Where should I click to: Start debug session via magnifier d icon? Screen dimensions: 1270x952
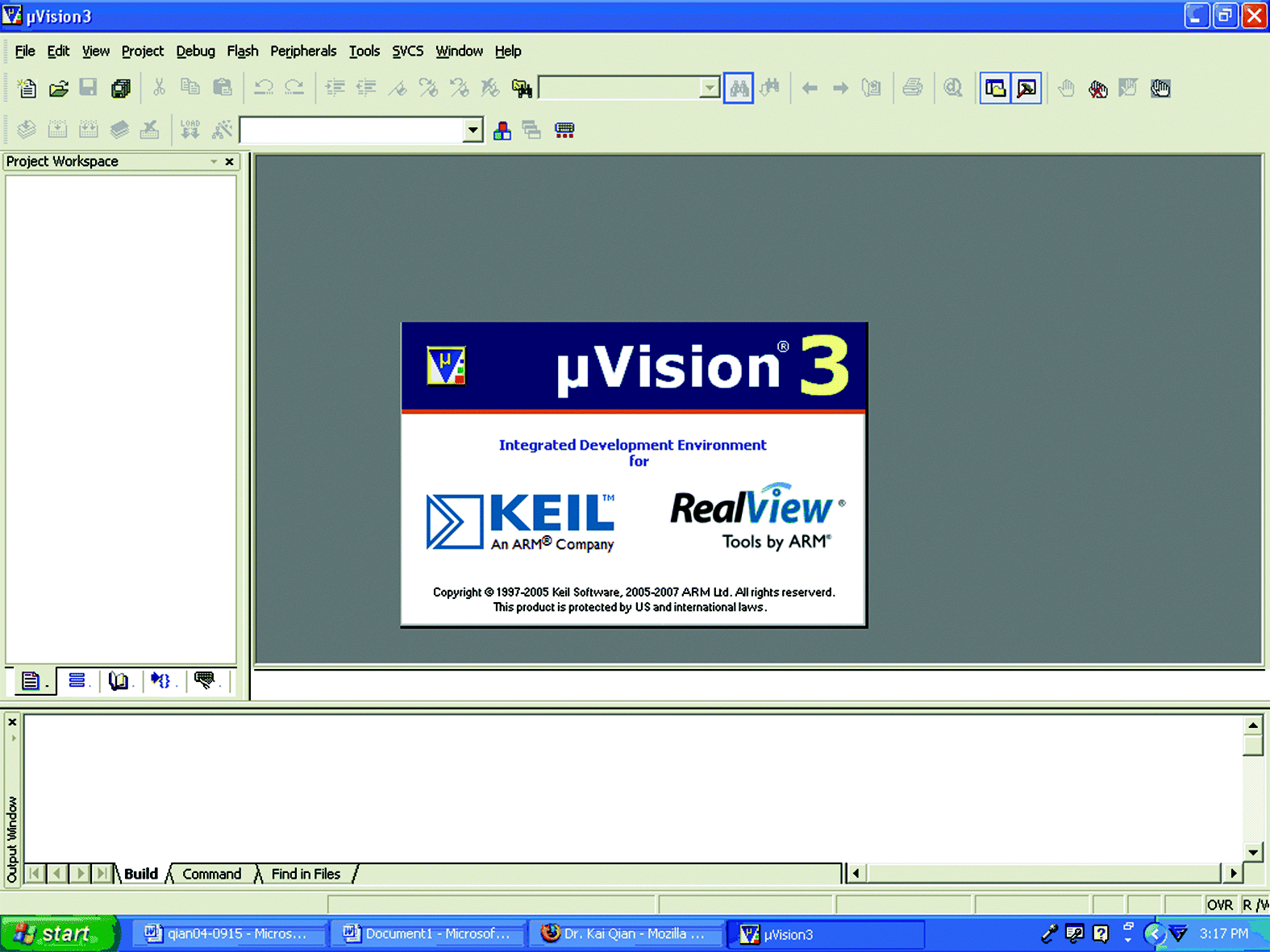tap(953, 88)
